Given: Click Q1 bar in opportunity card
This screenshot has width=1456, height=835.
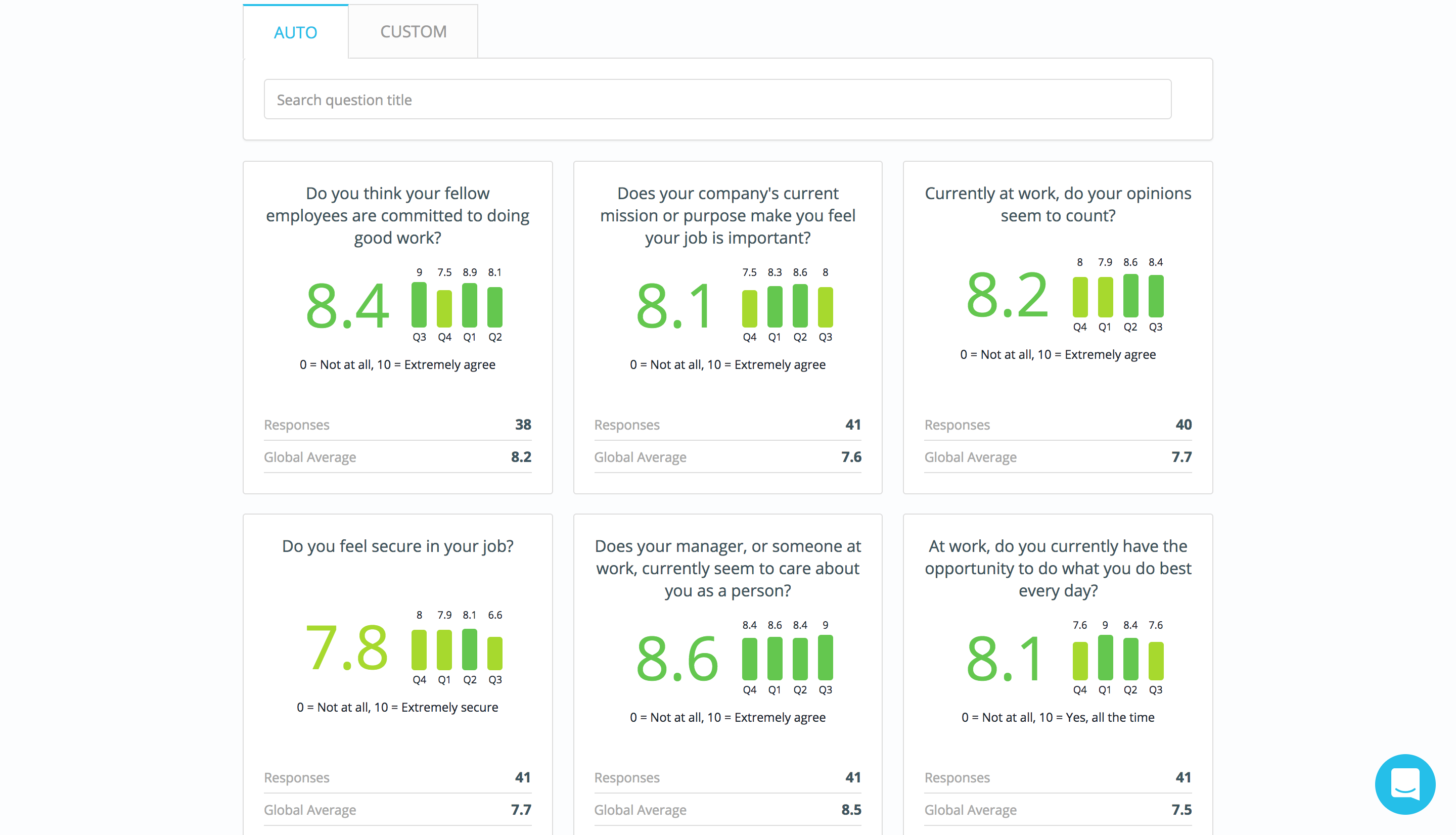Looking at the screenshot, I should 1105,658.
